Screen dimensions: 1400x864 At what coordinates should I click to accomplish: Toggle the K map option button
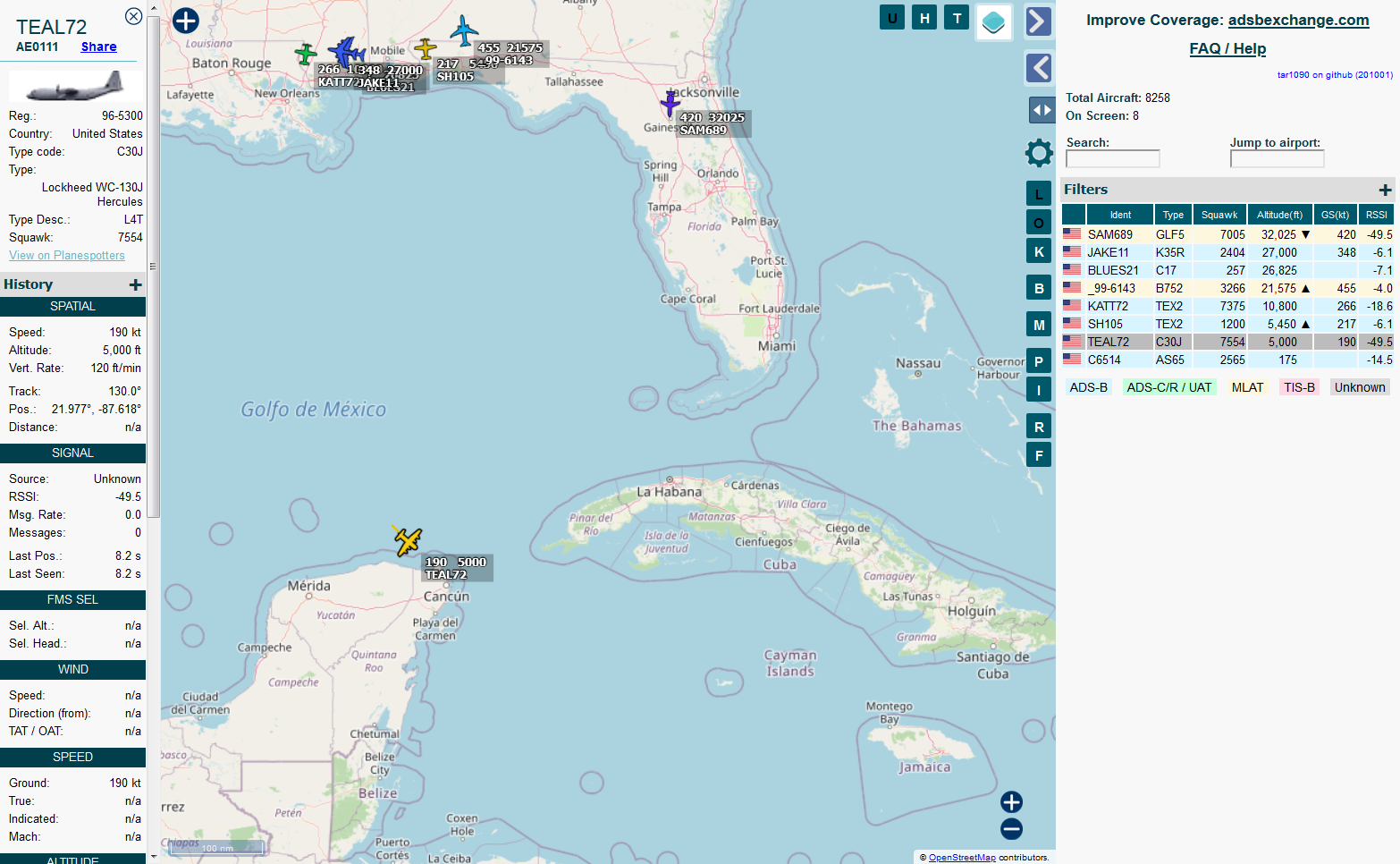click(1039, 251)
